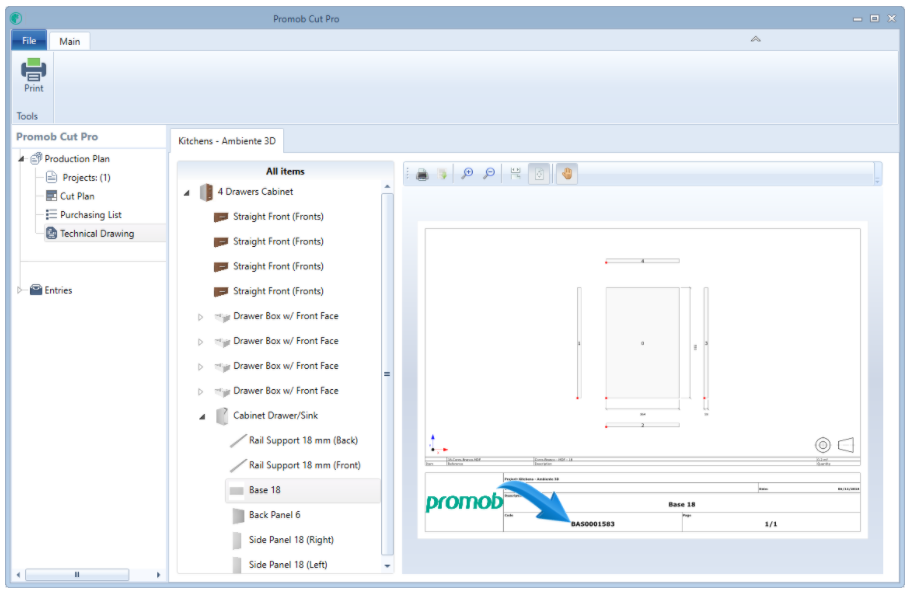Expand the Entries tree node
The image size is (914, 593).
coord(20,290)
